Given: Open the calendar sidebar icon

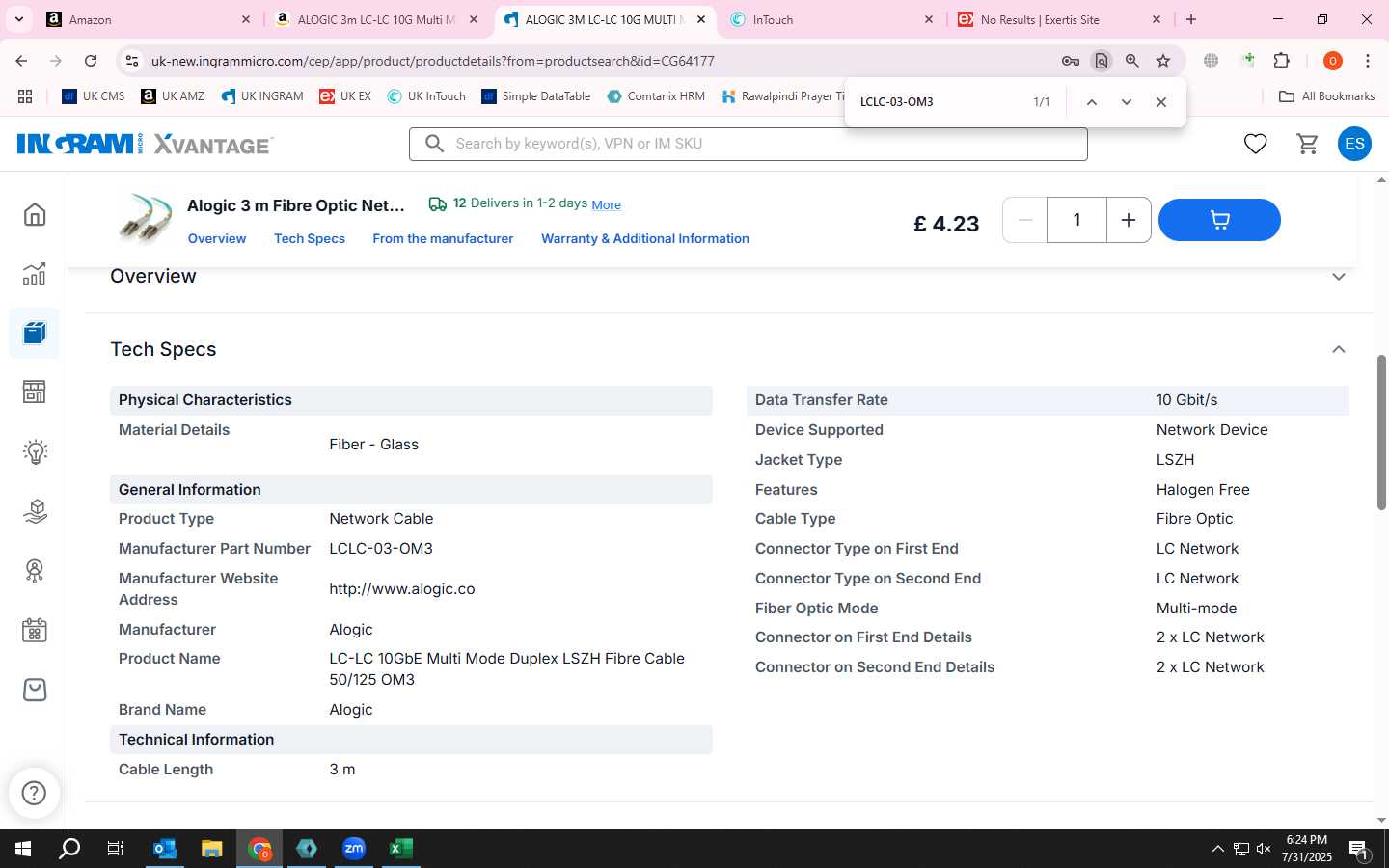Looking at the screenshot, I should point(35,631).
